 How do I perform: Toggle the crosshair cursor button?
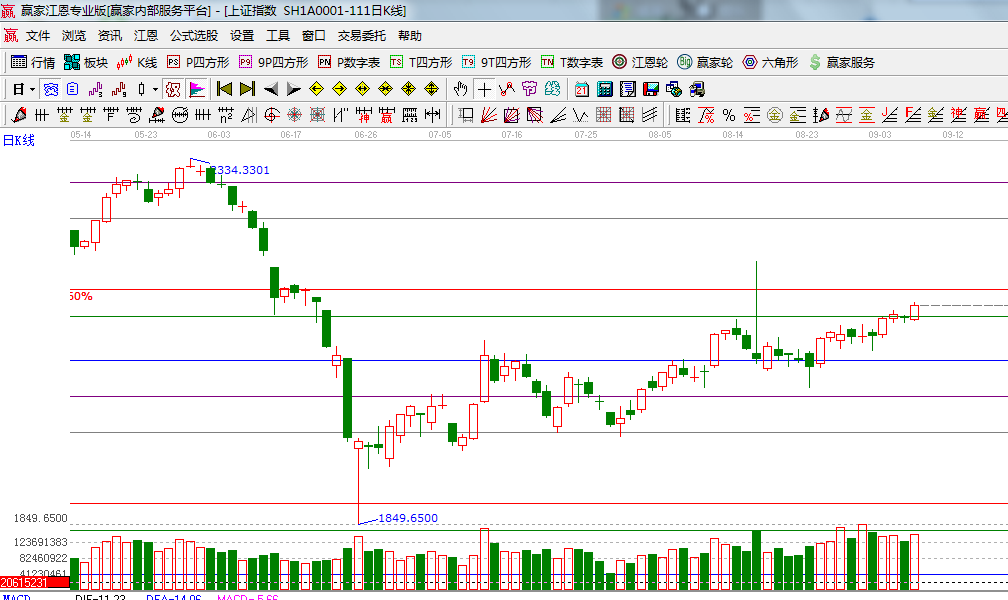[485, 89]
